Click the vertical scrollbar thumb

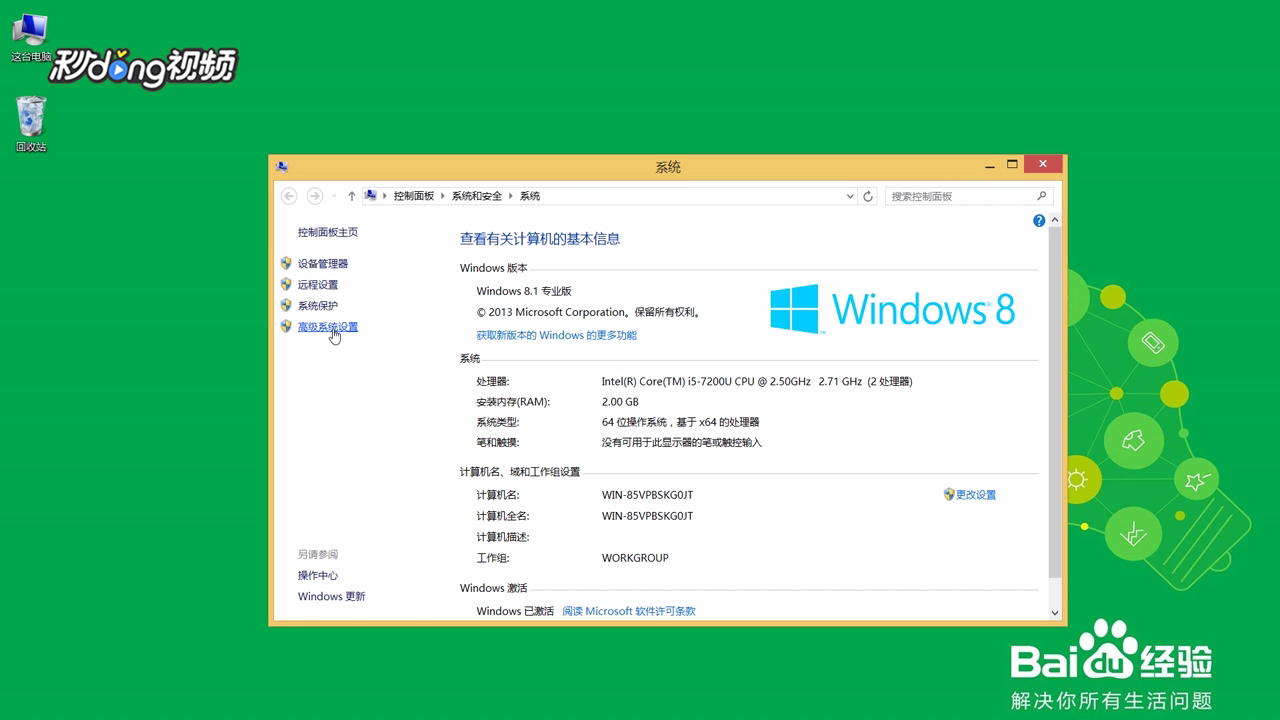1054,402
